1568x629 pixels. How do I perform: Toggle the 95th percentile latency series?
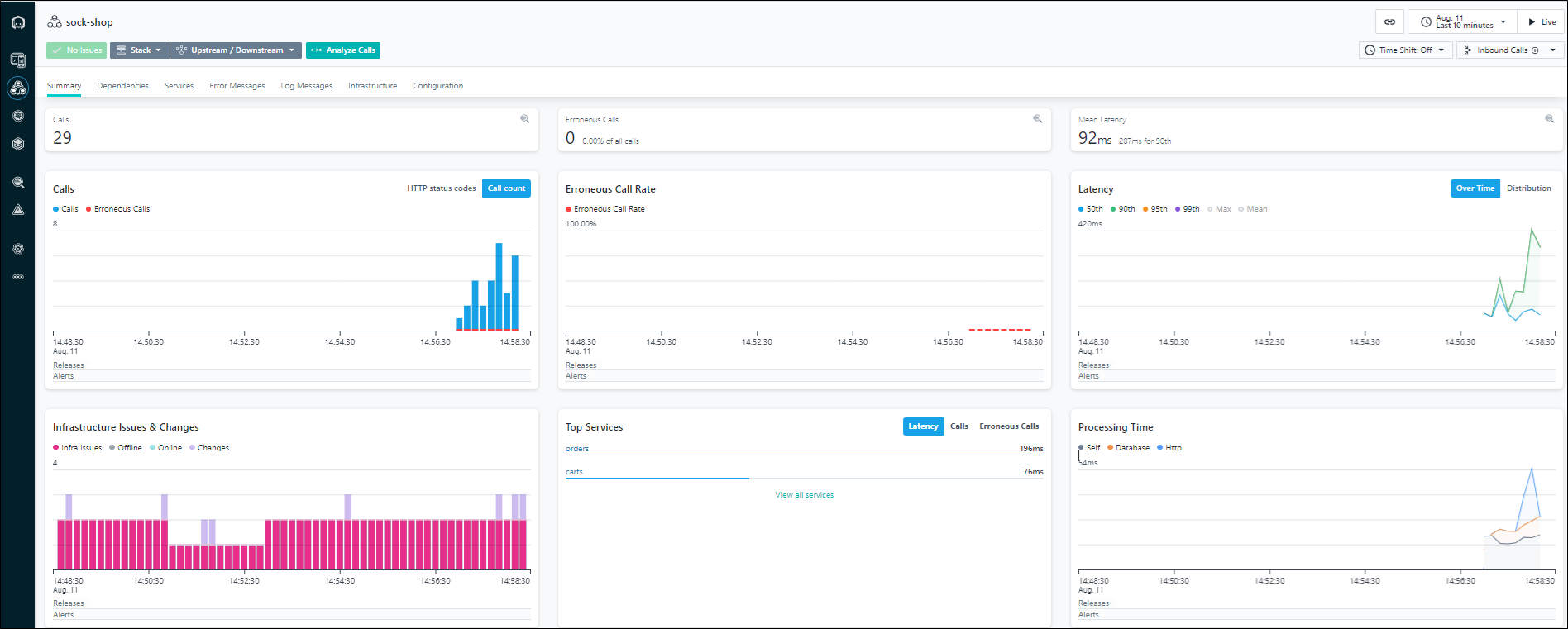[x=1155, y=209]
